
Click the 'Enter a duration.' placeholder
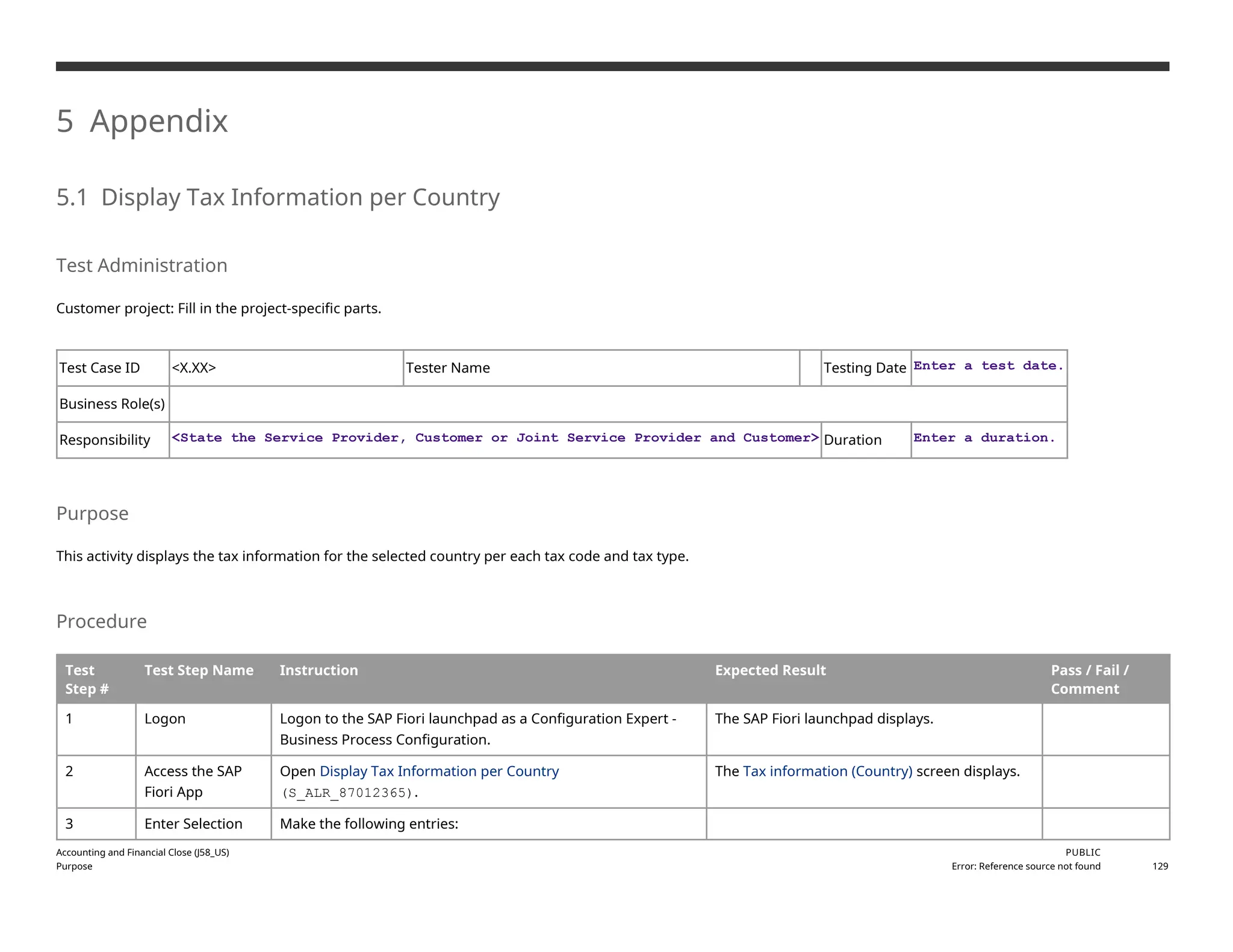coord(984,438)
